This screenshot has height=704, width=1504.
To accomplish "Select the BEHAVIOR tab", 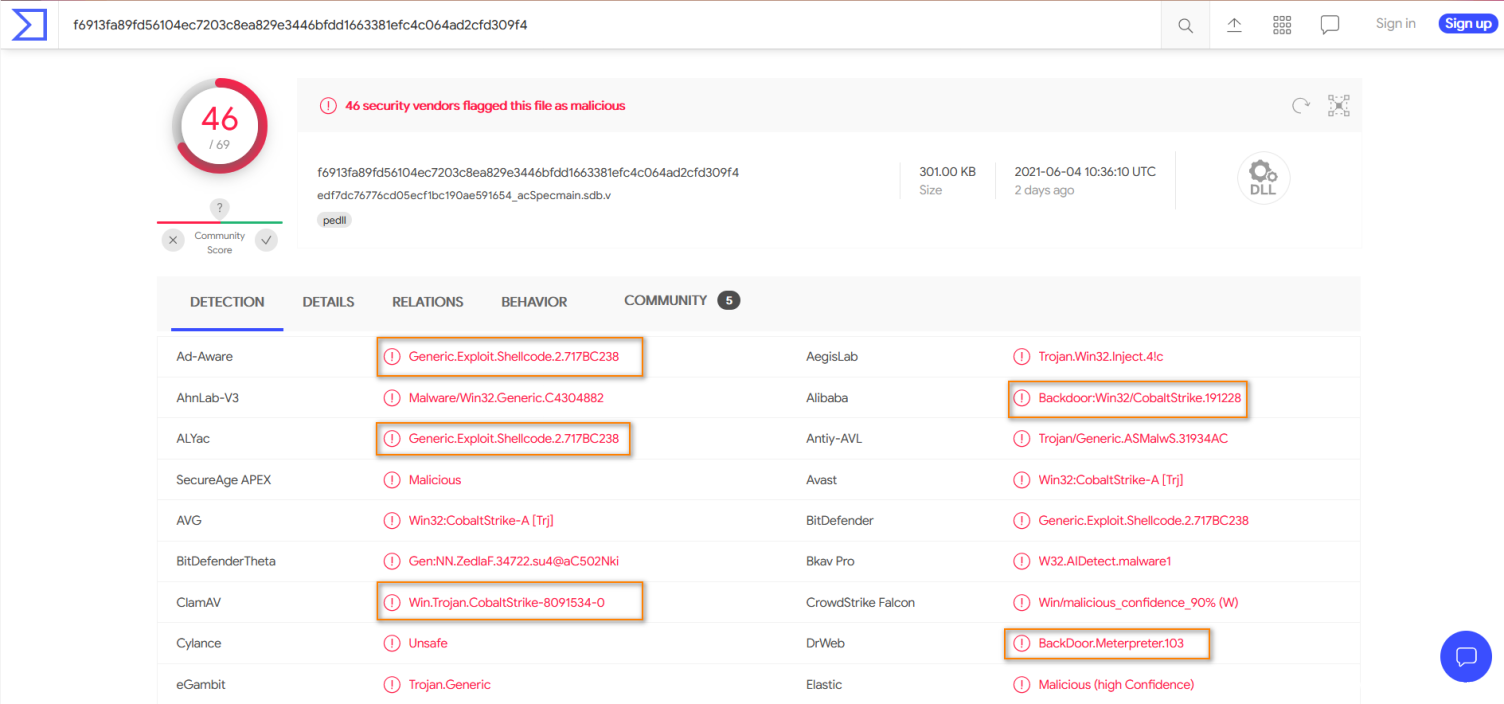I will (x=534, y=302).
